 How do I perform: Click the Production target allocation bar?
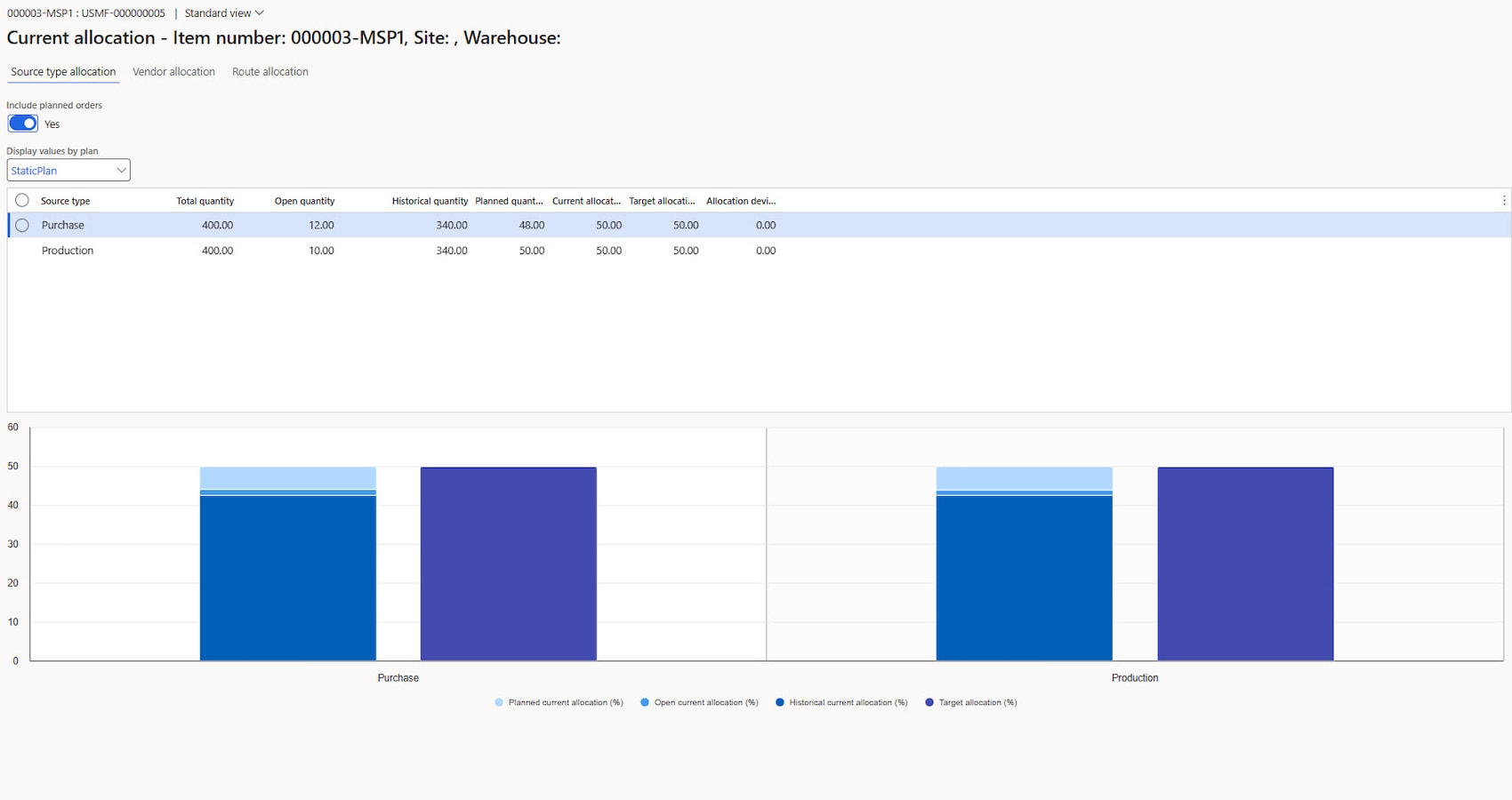(1245, 564)
